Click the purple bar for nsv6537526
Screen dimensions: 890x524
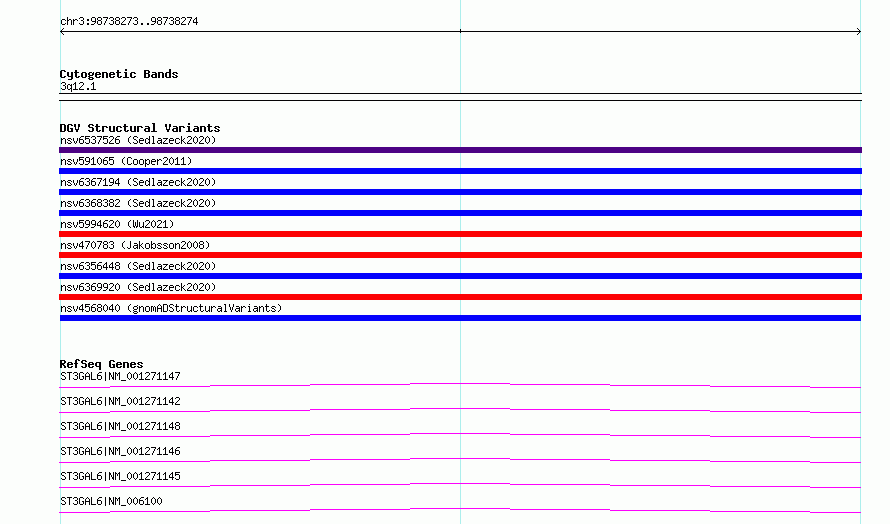pos(460,150)
